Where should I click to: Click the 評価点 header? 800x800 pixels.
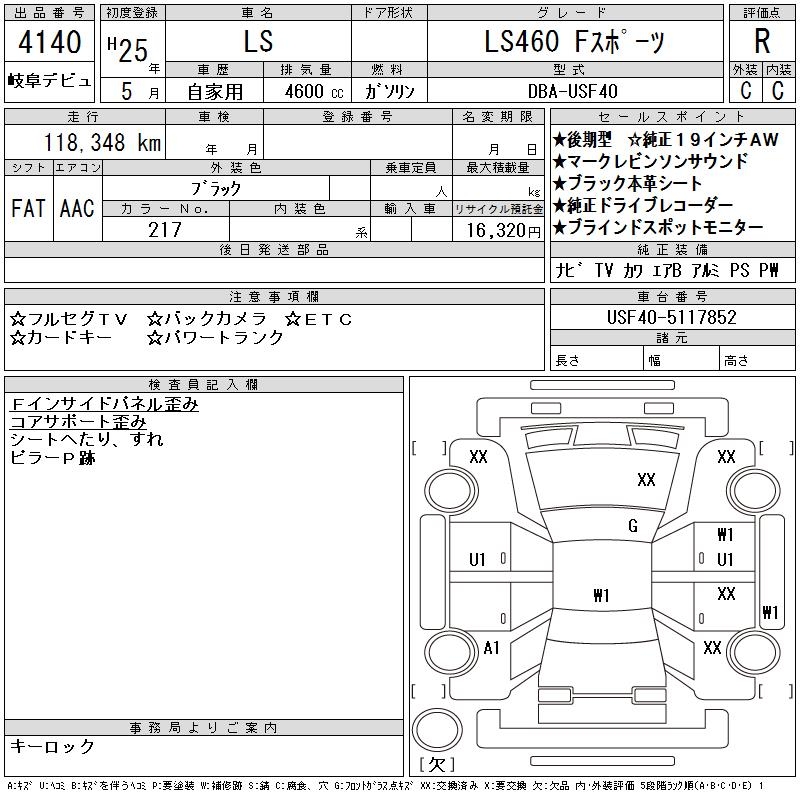pos(762,13)
